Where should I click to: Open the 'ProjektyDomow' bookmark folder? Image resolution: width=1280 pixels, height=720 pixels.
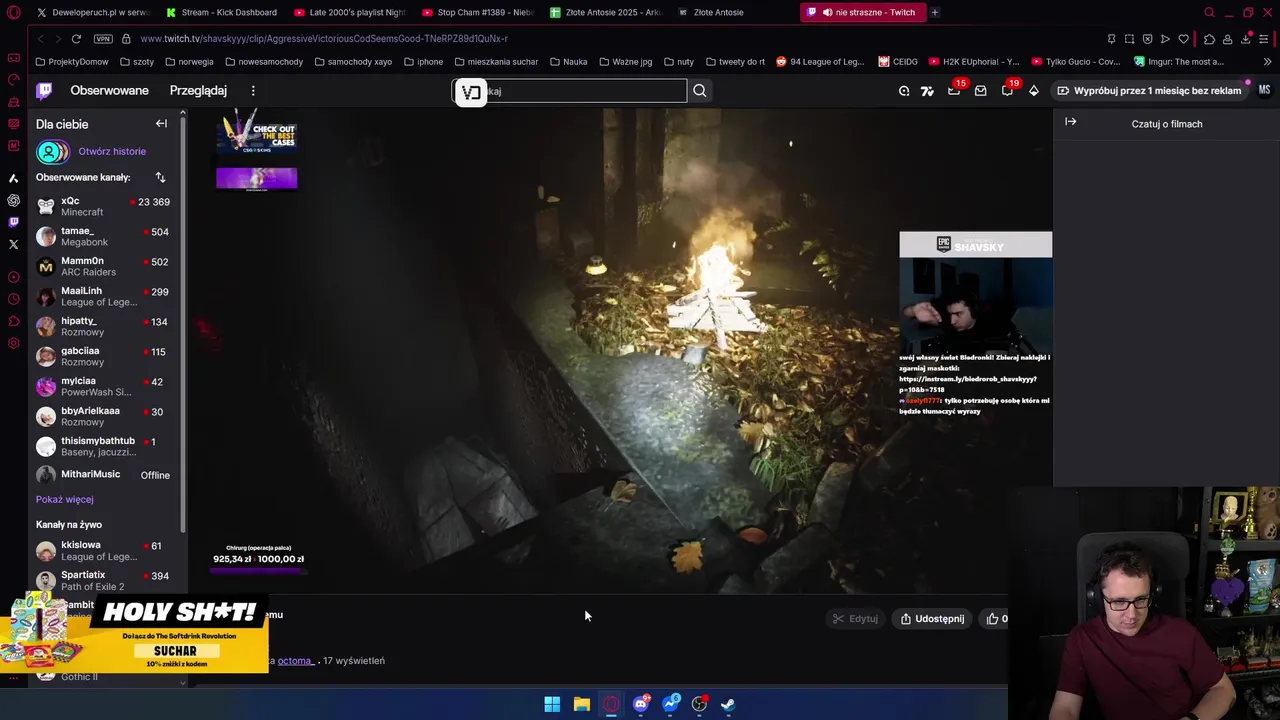coord(72,61)
